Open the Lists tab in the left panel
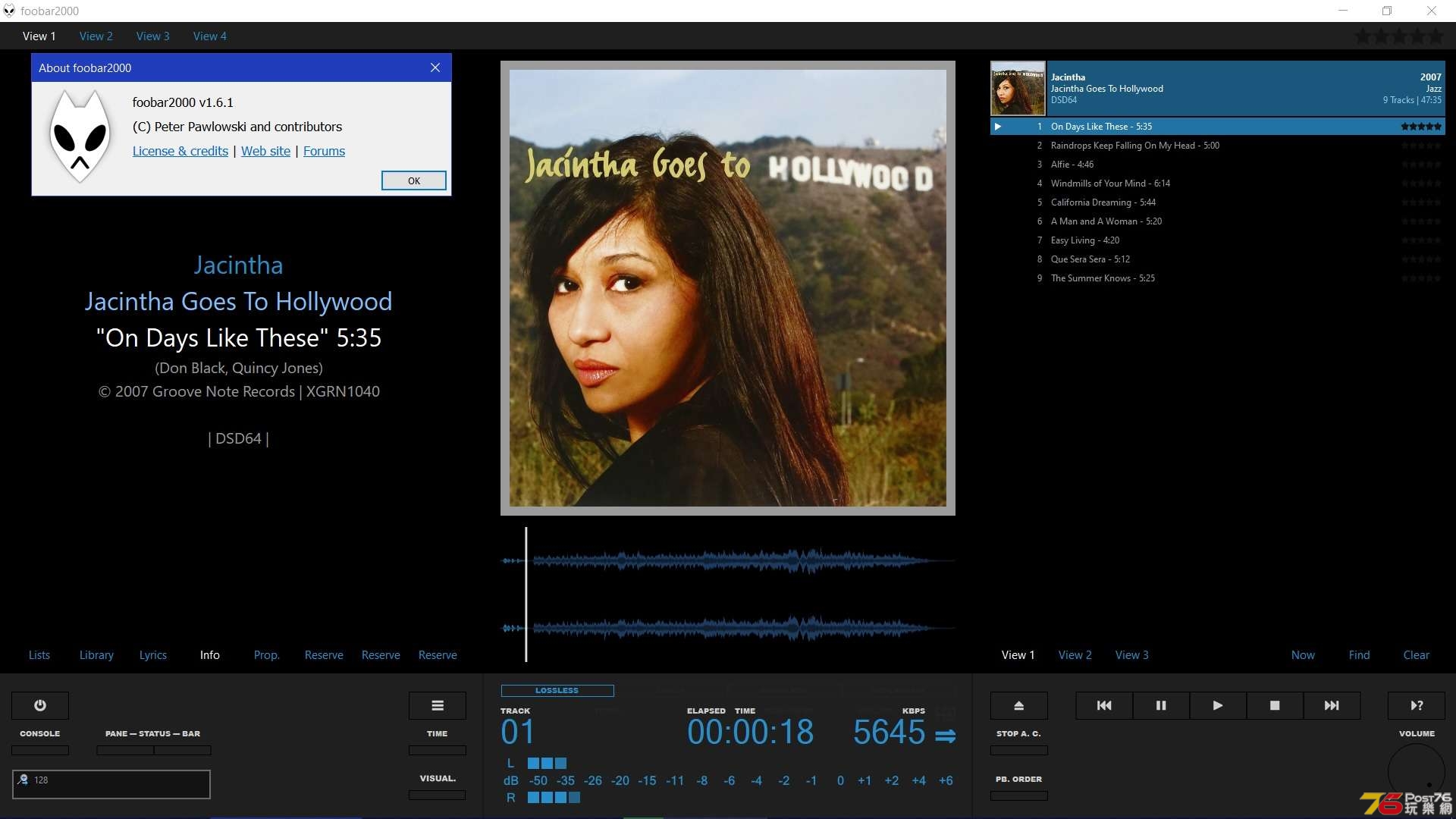 39,654
